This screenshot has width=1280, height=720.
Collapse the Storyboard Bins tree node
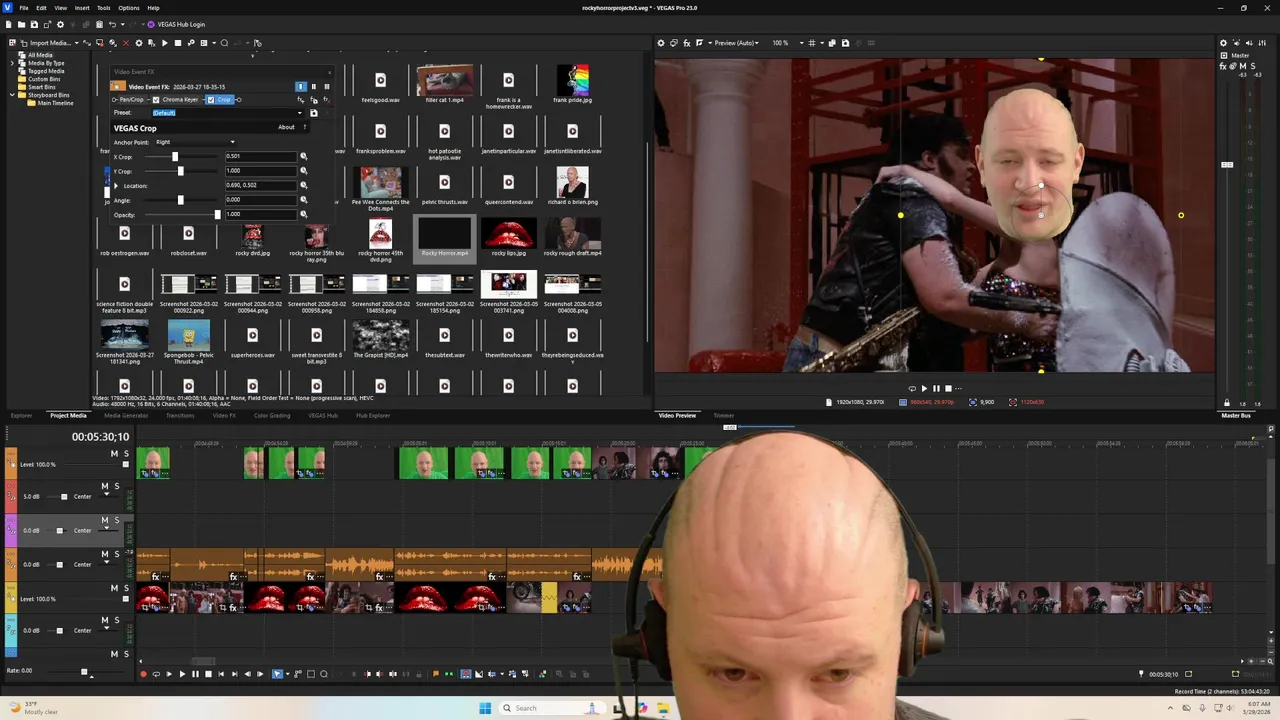[x=13, y=95]
